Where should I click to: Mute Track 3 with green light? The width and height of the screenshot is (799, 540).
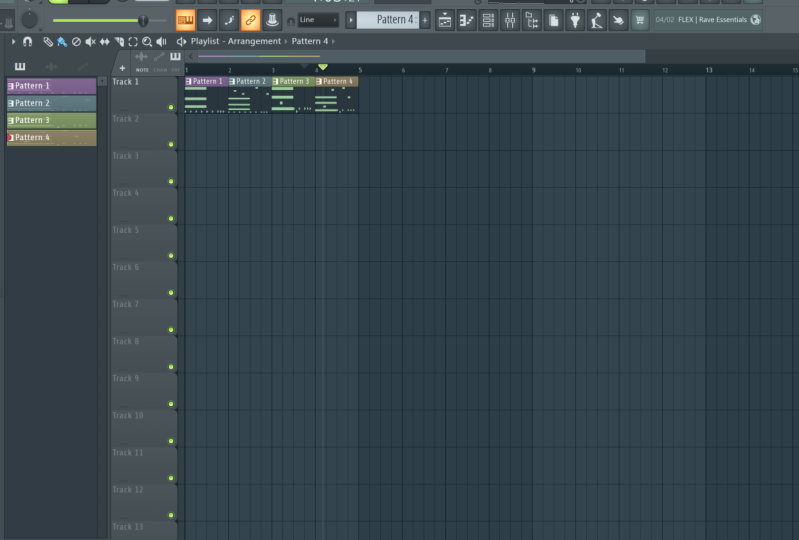[171, 182]
